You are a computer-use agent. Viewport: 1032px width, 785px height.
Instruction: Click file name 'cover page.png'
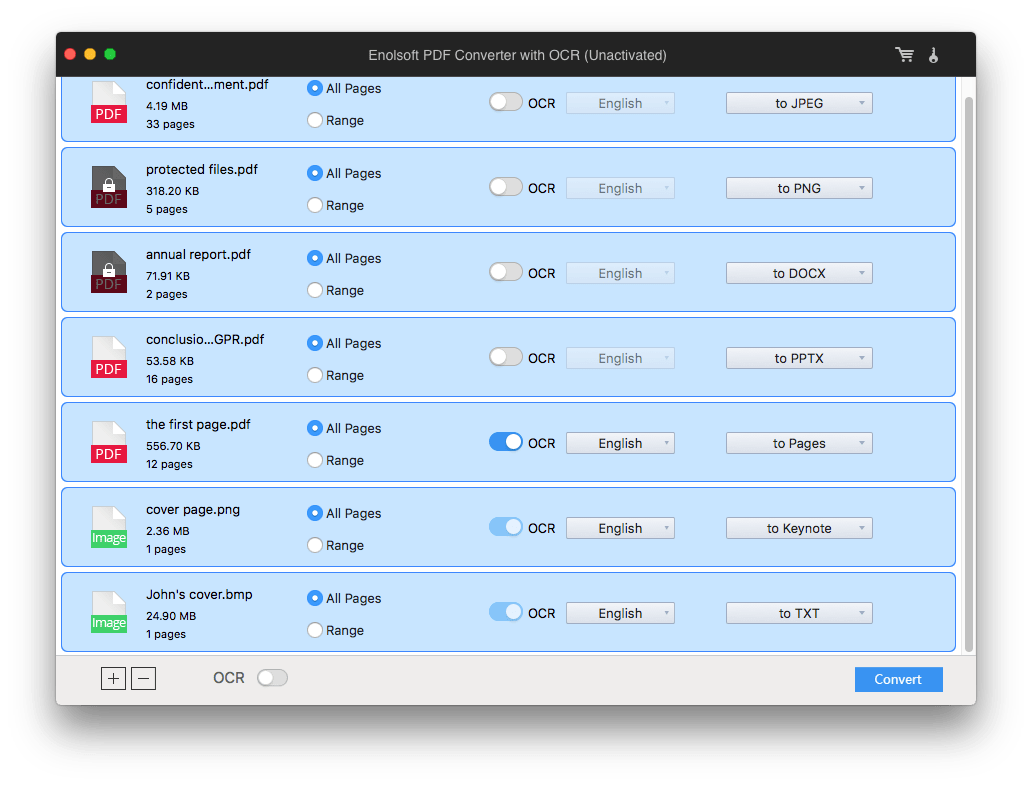pyautogui.click(x=193, y=509)
